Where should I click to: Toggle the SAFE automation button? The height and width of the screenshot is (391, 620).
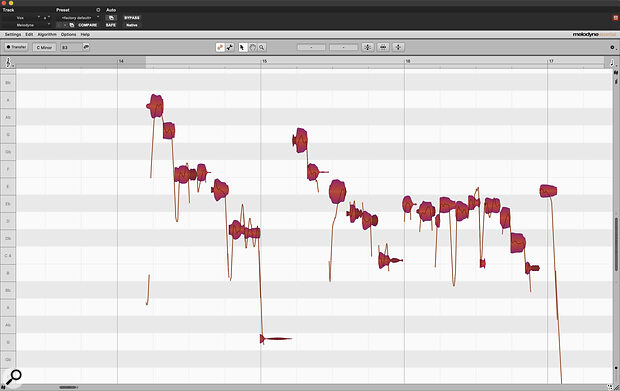pyautogui.click(x=111, y=25)
